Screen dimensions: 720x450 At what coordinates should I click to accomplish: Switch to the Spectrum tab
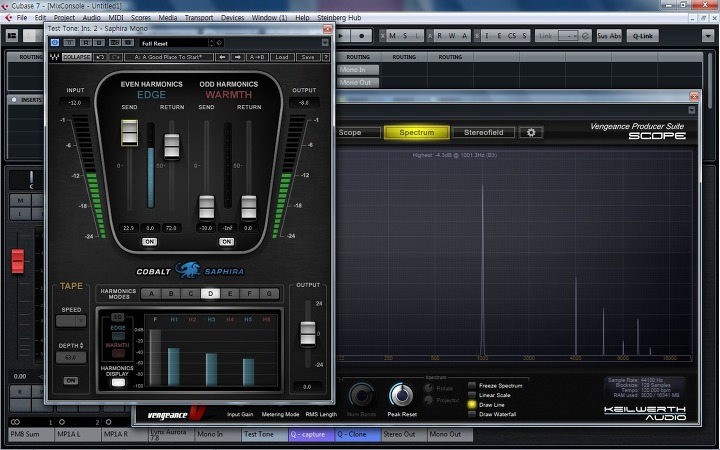coord(416,132)
